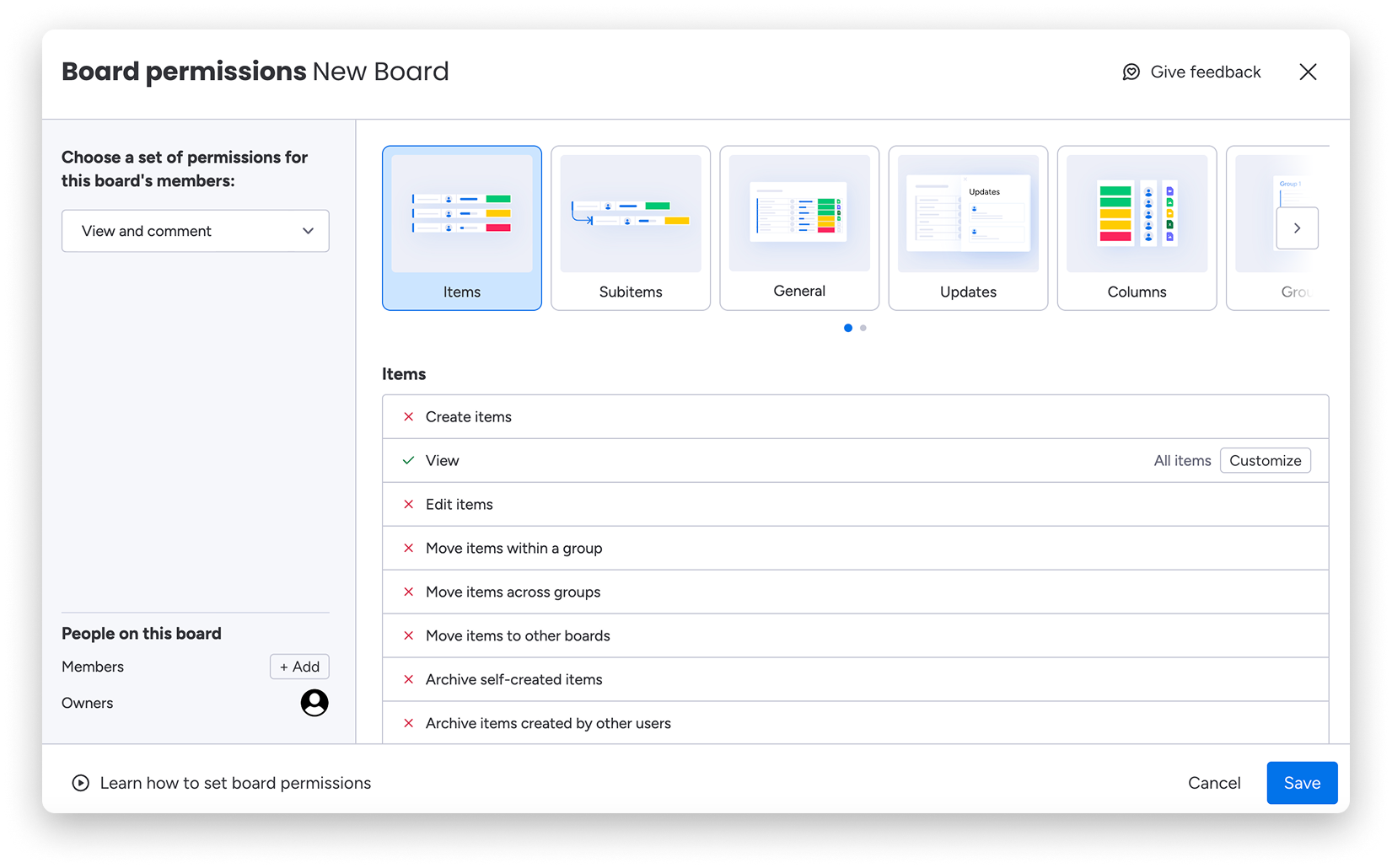Image resolution: width=1392 pixels, height=868 pixels.
Task: Add members with the + Add button
Action: pyautogui.click(x=299, y=667)
